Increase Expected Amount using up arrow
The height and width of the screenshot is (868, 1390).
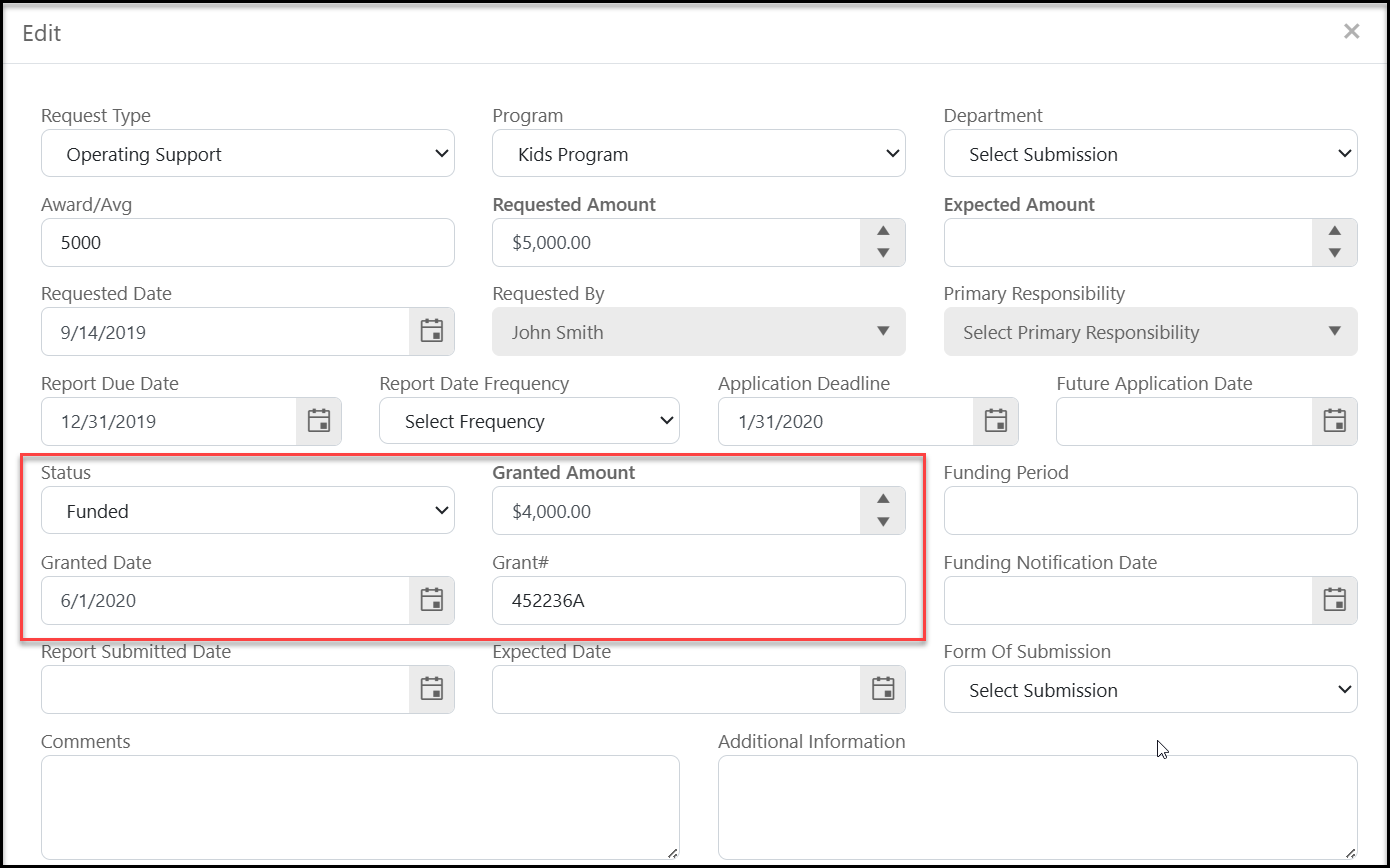1335,231
